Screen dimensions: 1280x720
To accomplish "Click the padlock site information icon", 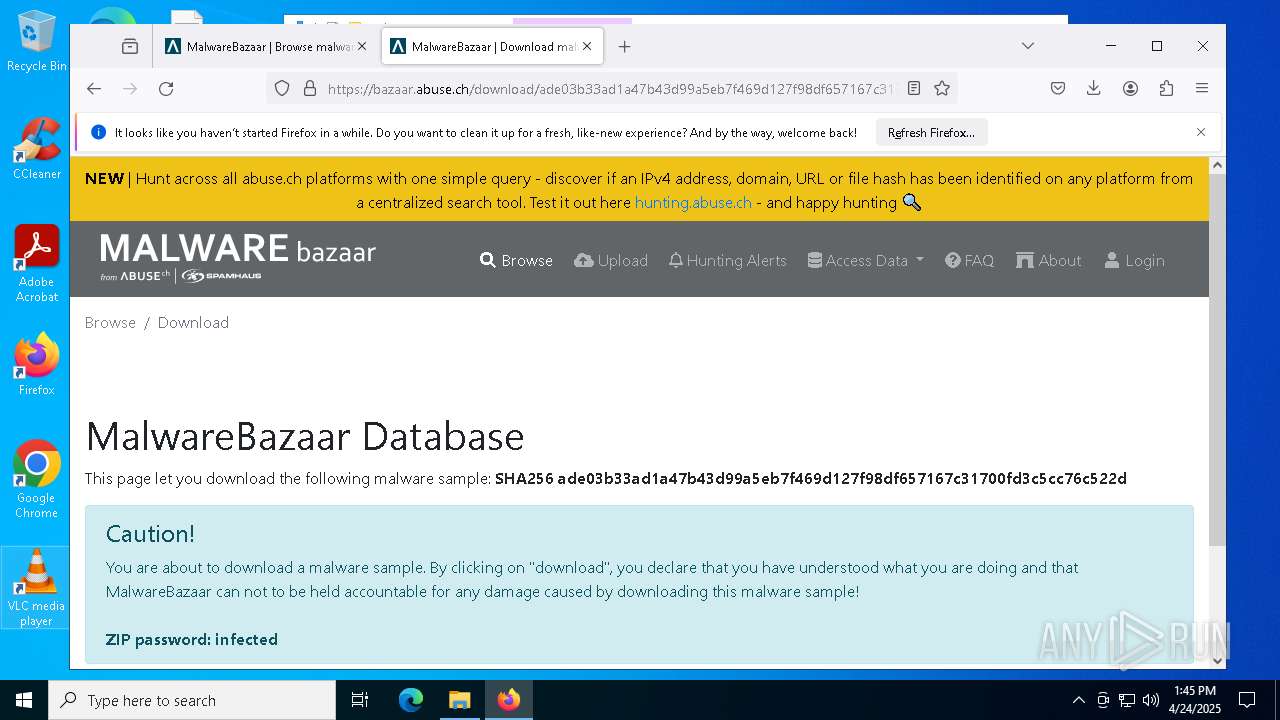I will pyautogui.click(x=309, y=88).
